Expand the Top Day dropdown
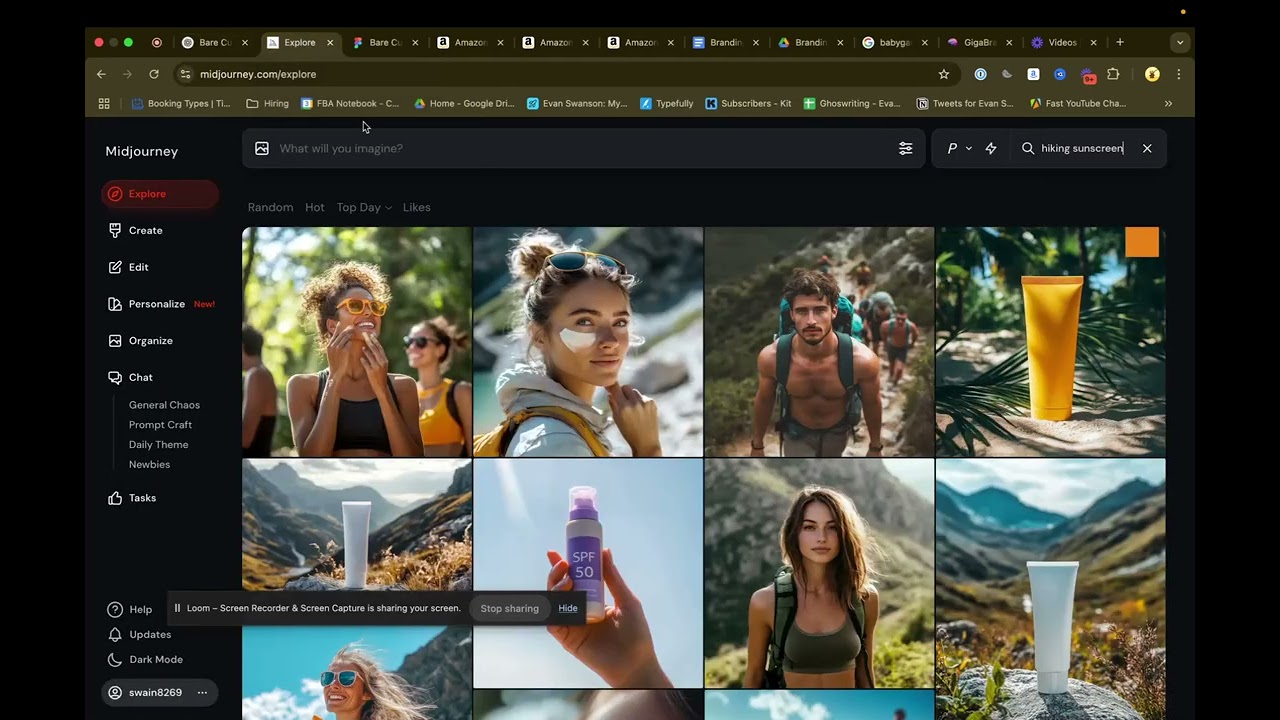The image size is (1280, 720). pos(364,207)
